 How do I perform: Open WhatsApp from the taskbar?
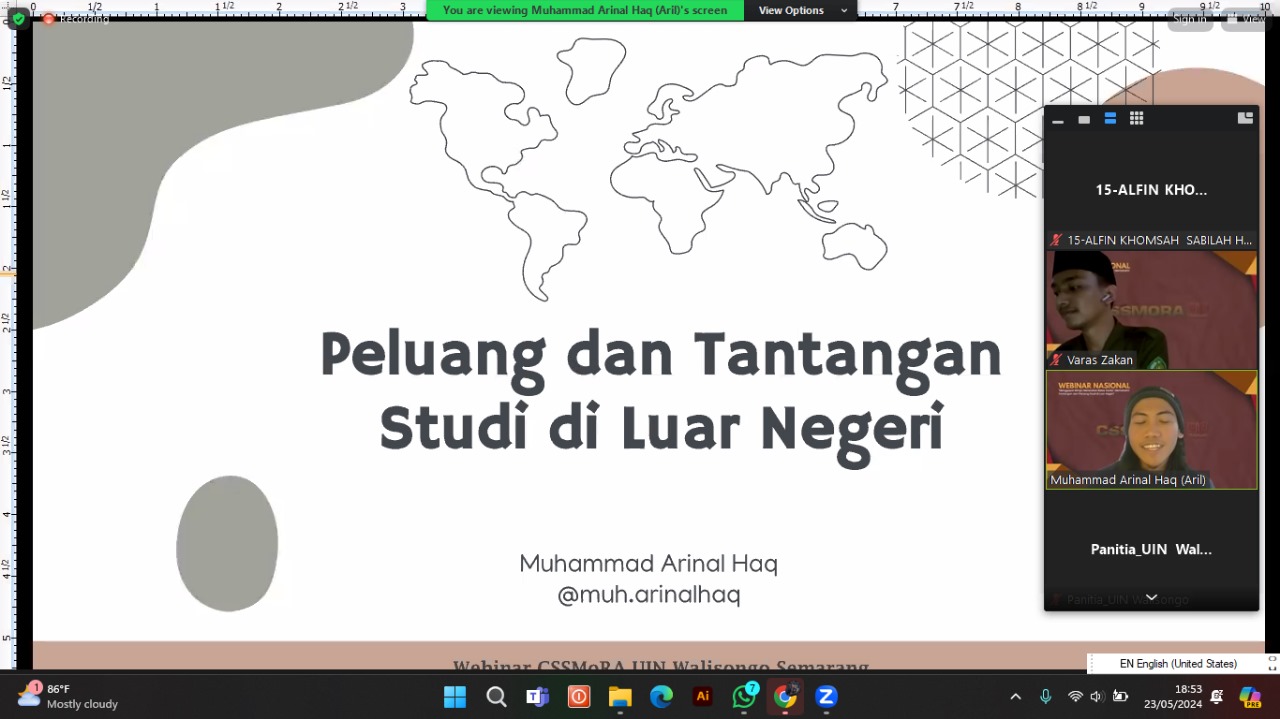click(744, 697)
